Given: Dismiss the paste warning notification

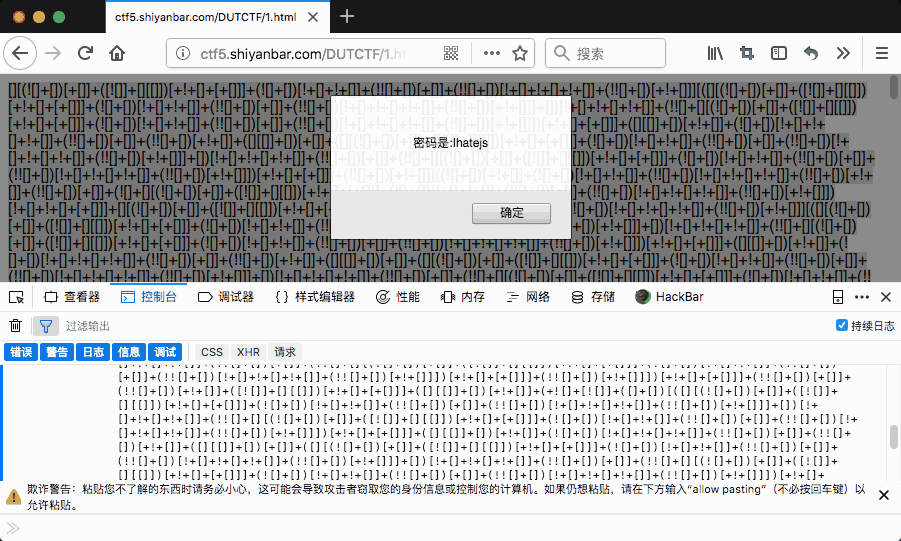Looking at the screenshot, I should click(884, 495).
